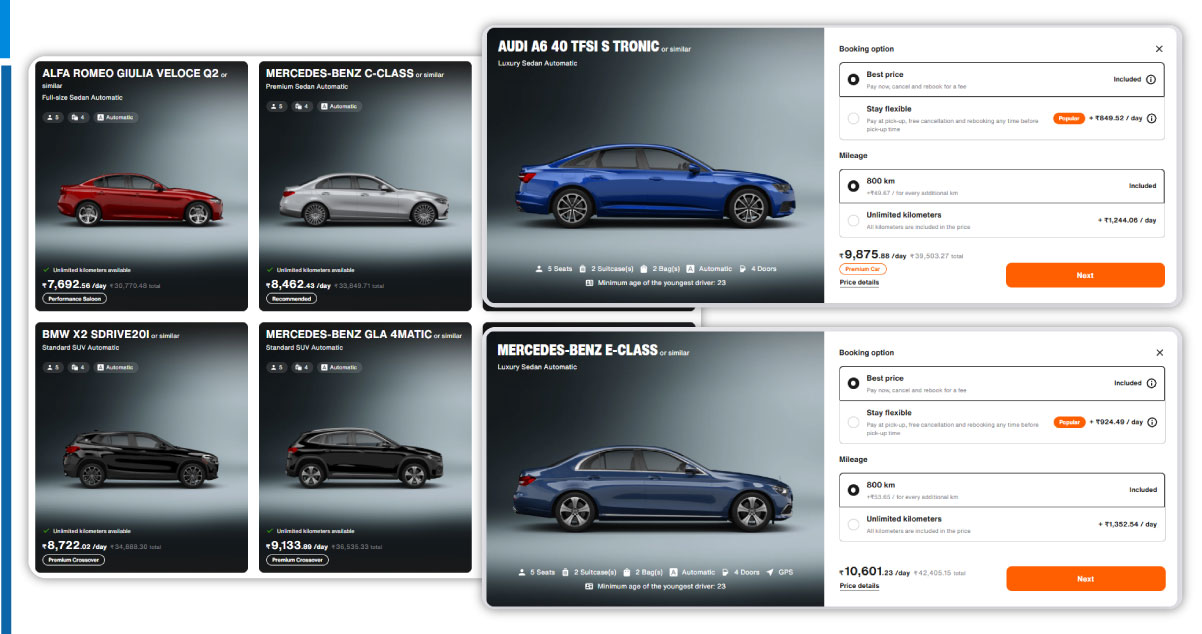Click the Recommended tag on C-Class card
1202x634 pixels.
tap(290, 298)
